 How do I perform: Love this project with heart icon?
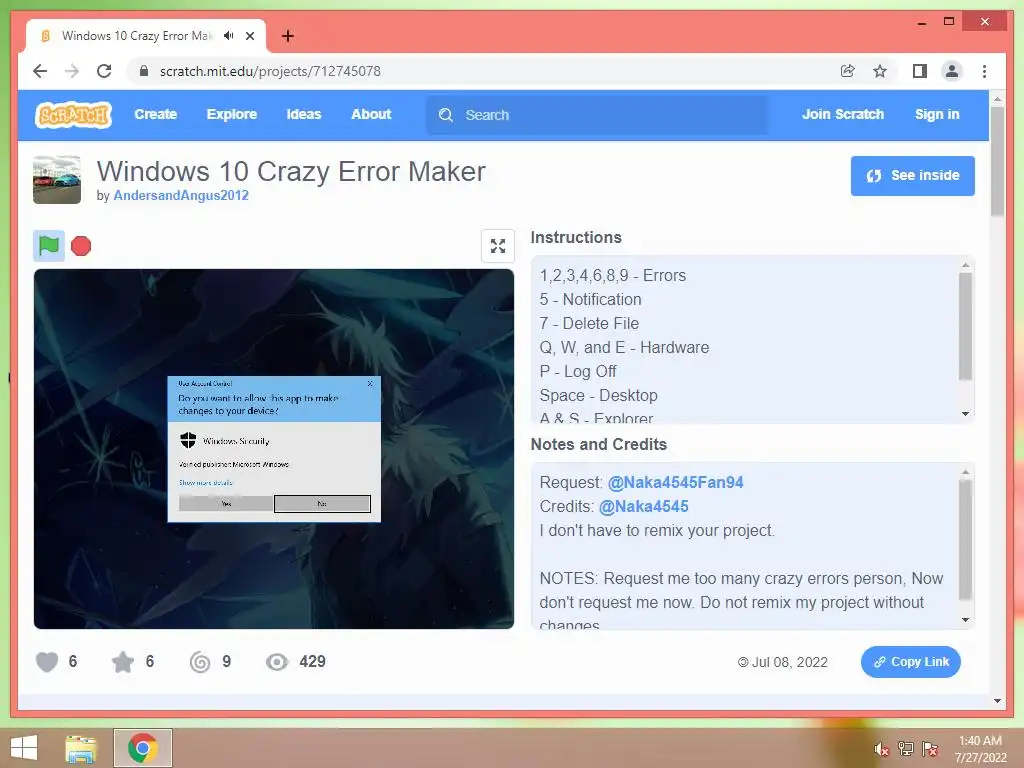coord(47,662)
